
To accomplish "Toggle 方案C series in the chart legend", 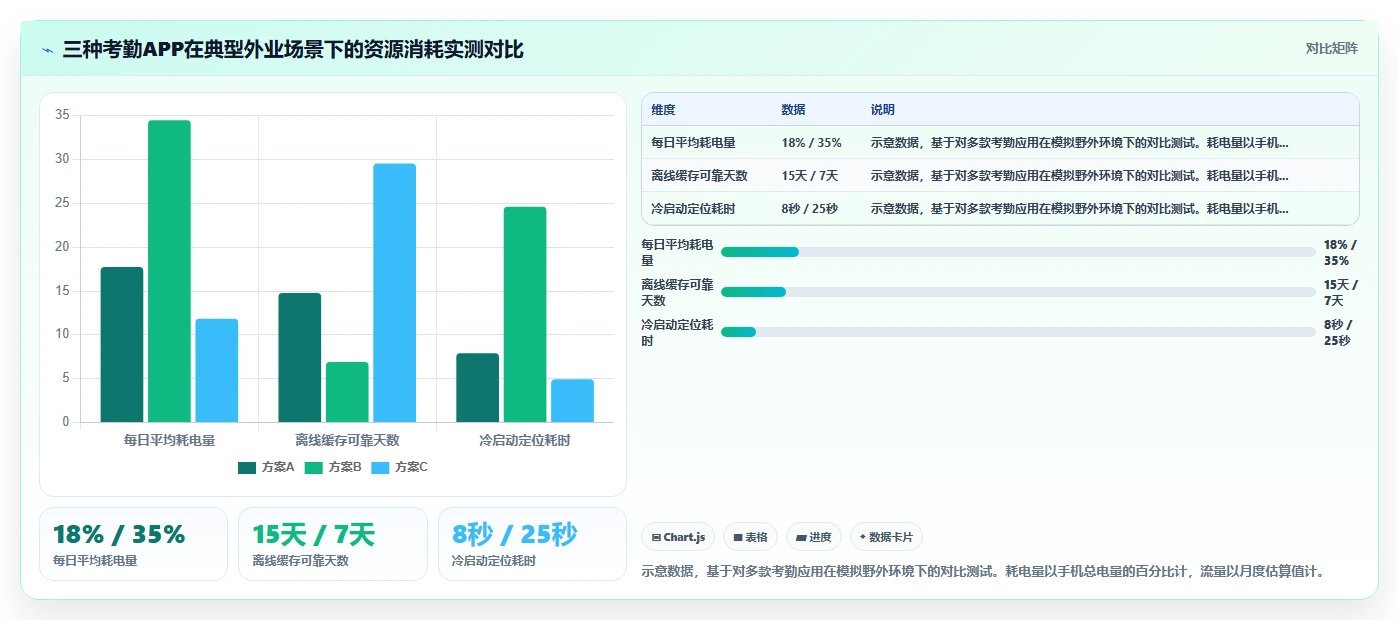I will pyautogui.click(x=399, y=467).
